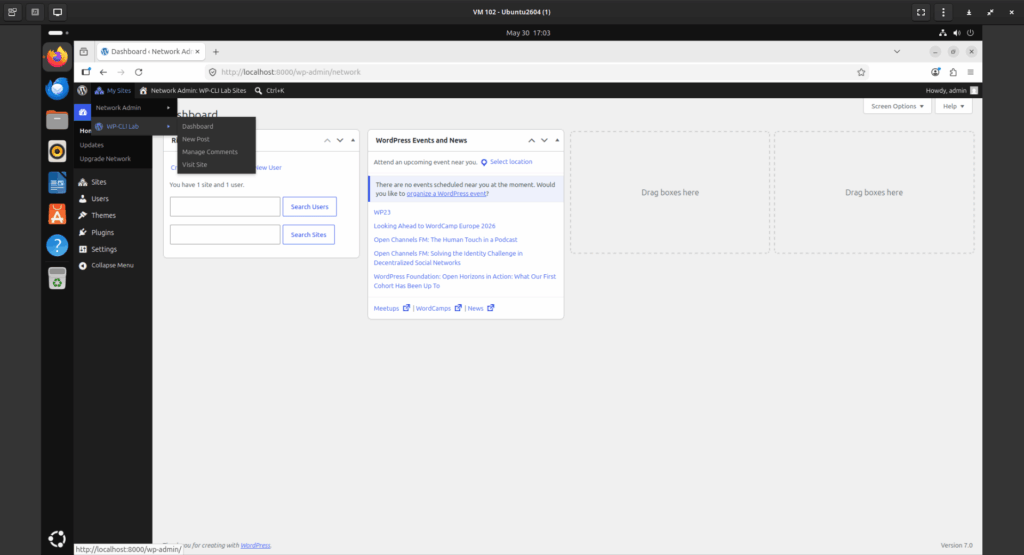Viewport: 1024px width, 555px height.
Task: Open the News external link
Action: (x=481, y=308)
